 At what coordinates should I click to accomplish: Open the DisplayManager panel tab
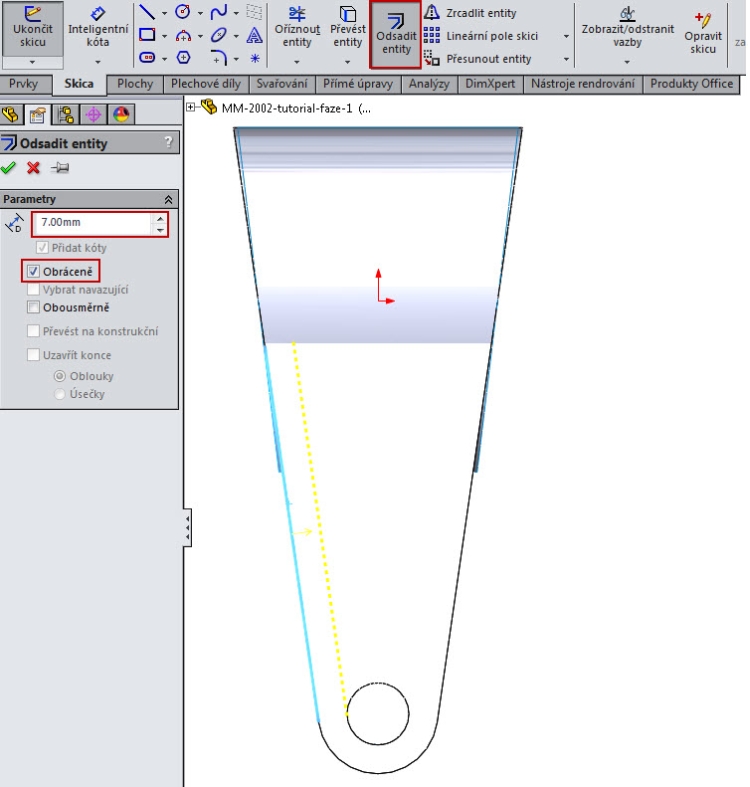tap(121, 115)
